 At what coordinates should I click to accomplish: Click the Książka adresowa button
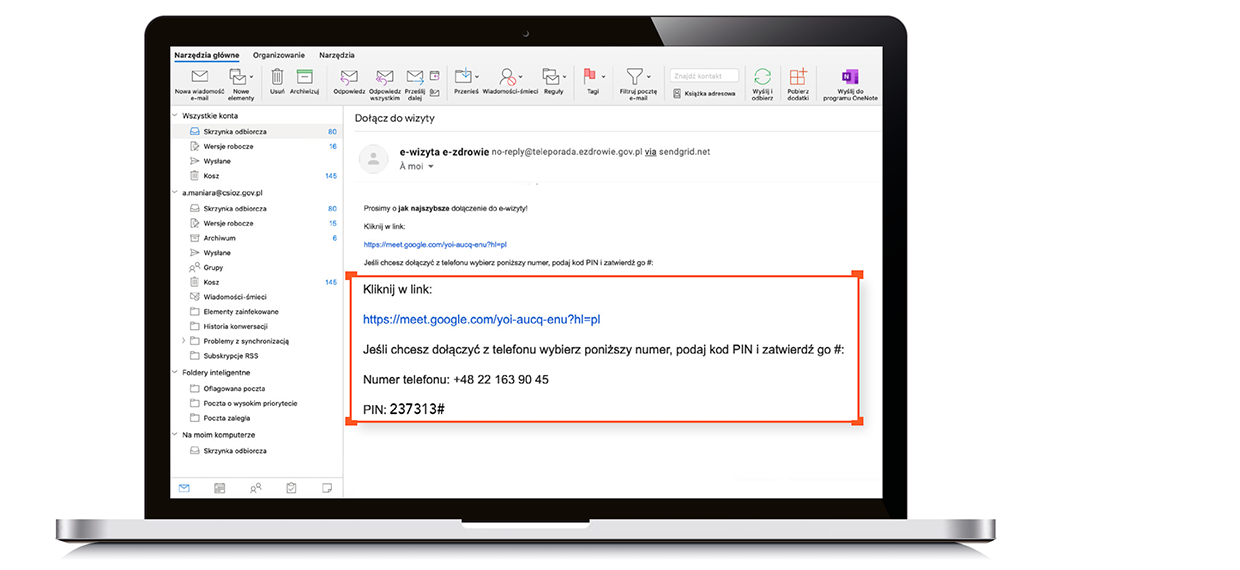[704, 93]
